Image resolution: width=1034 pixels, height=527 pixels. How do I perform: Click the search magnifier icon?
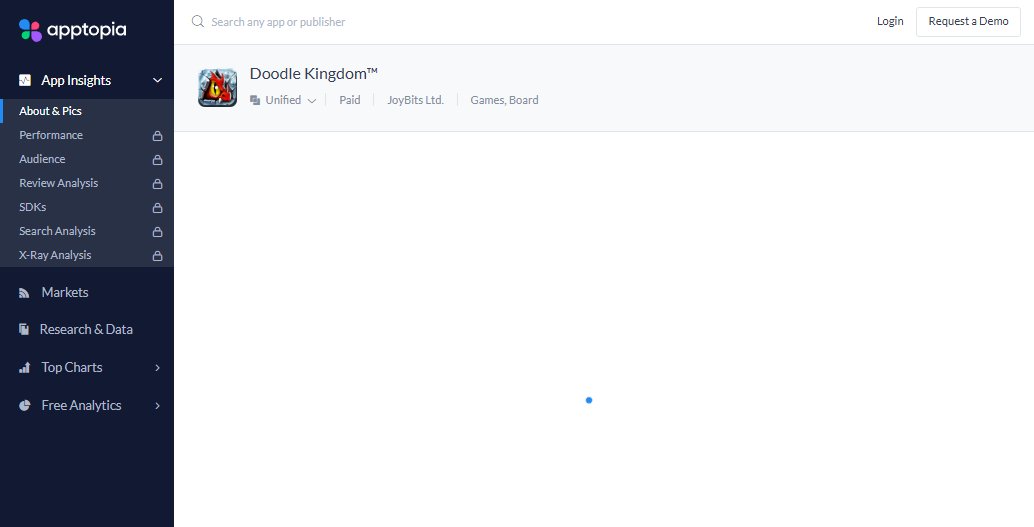click(x=198, y=22)
